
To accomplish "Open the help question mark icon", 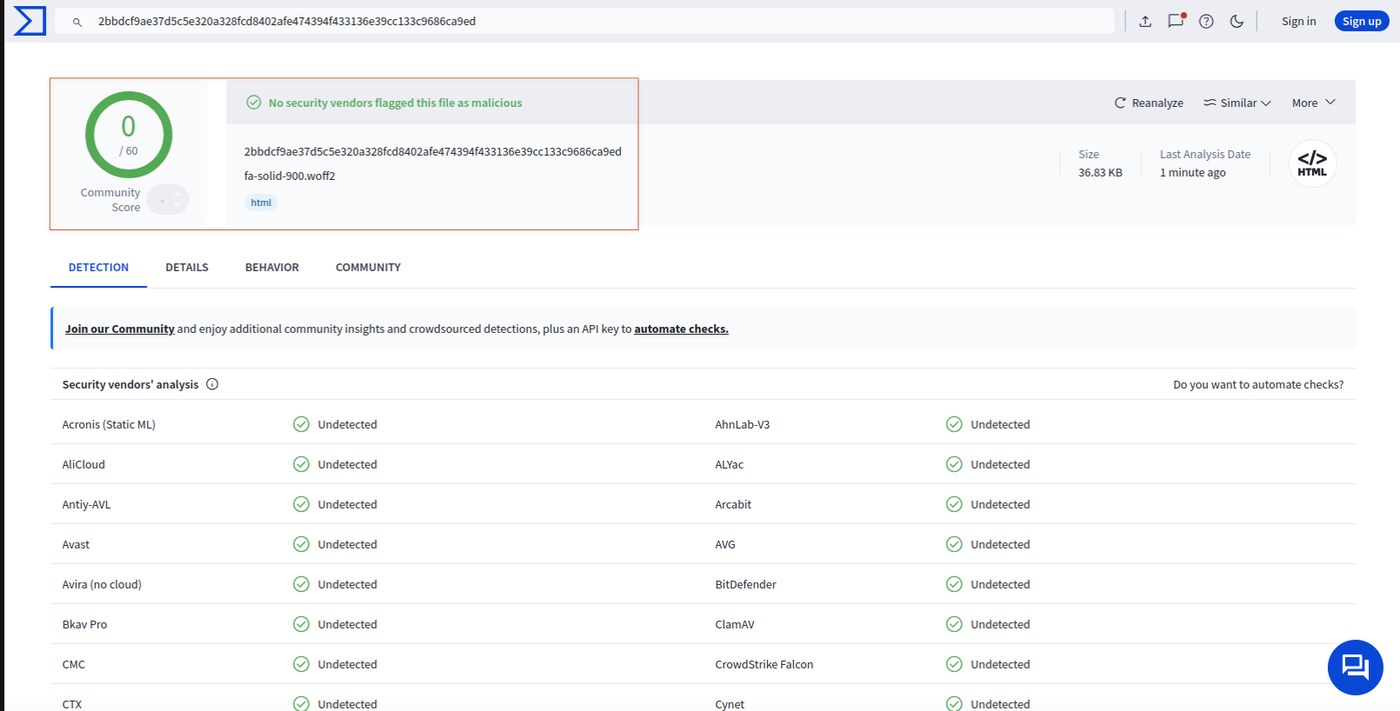I will [1206, 21].
